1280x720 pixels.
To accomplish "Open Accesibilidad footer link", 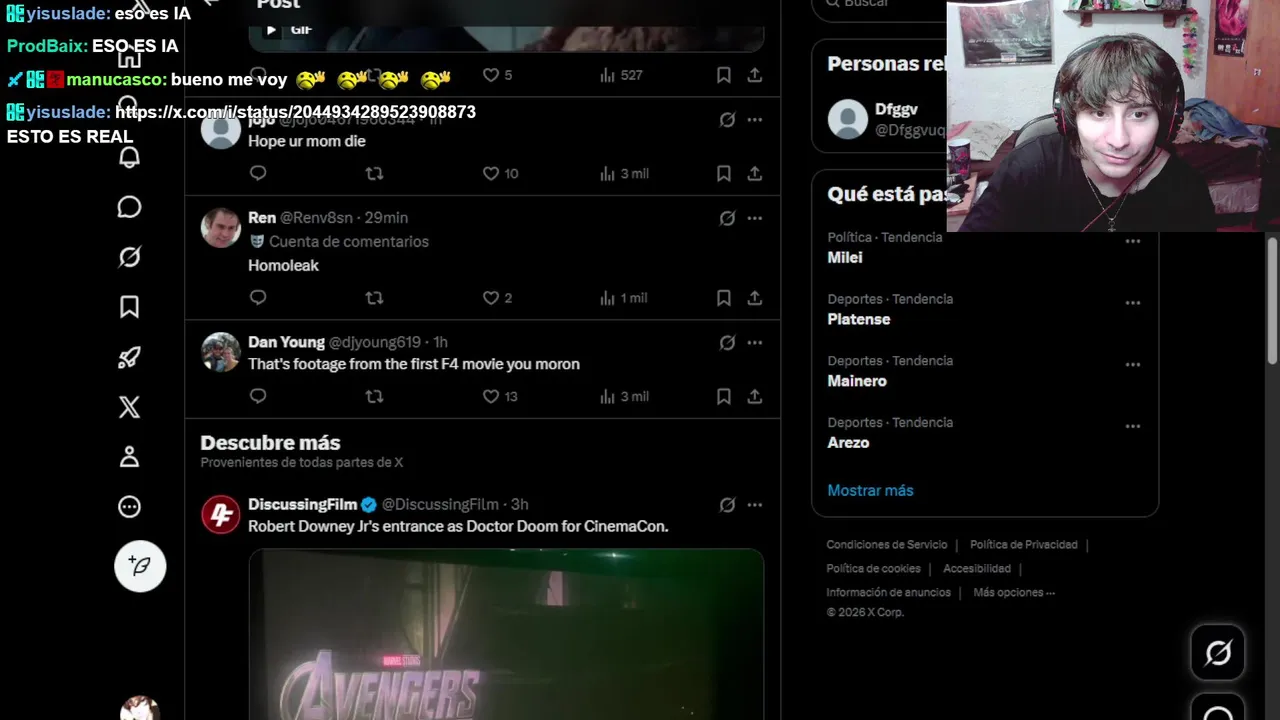I will (x=977, y=569).
